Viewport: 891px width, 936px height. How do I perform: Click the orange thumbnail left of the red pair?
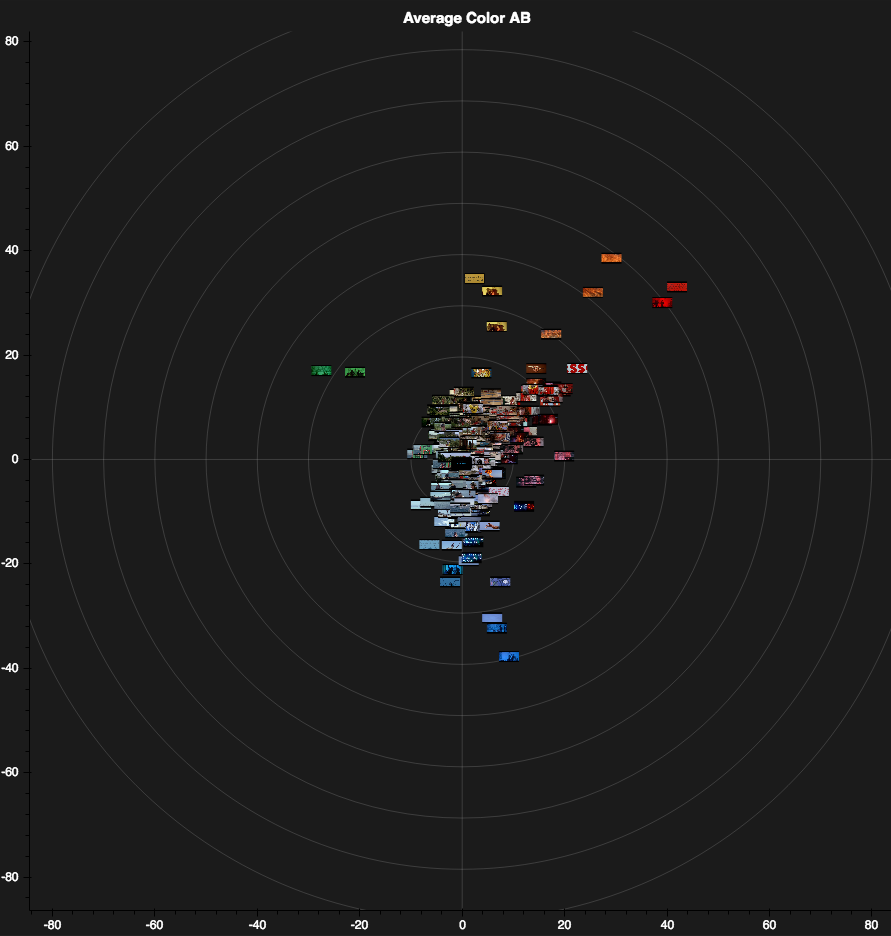[x=593, y=292]
